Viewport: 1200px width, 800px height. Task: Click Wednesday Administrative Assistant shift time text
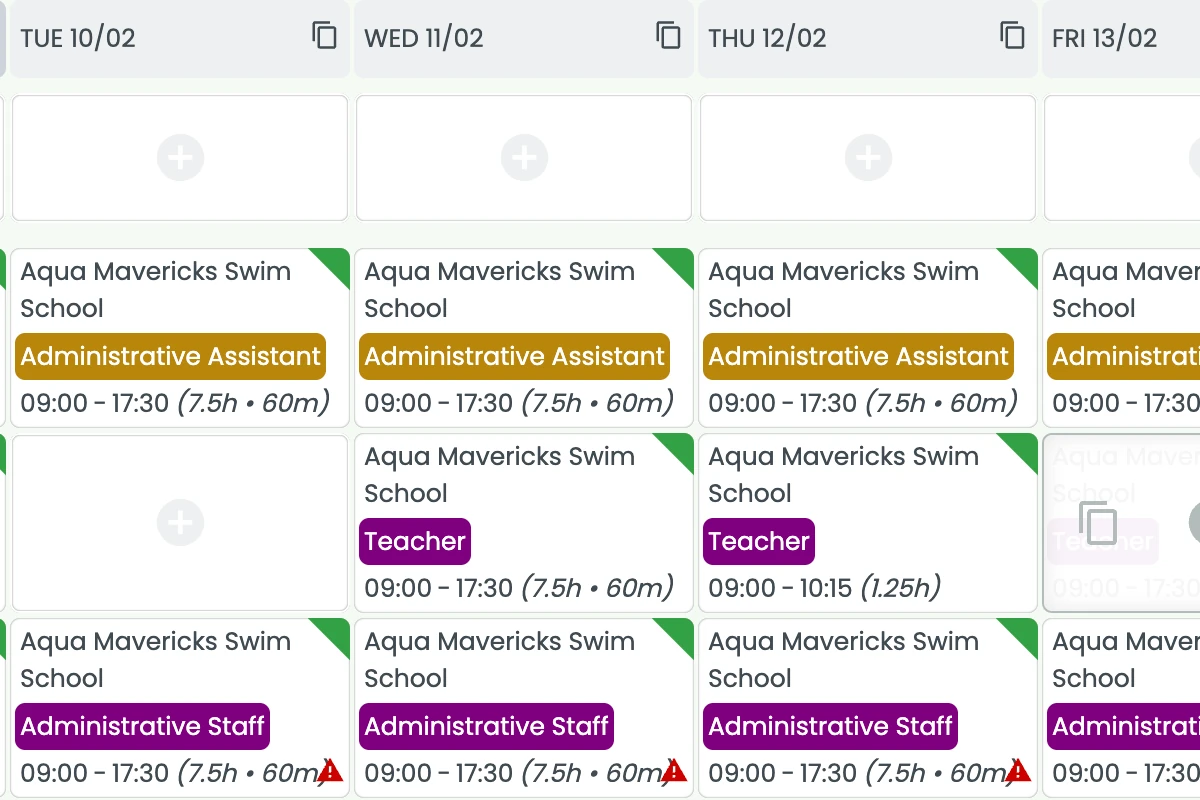pyautogui.click(x=519, y=403)
